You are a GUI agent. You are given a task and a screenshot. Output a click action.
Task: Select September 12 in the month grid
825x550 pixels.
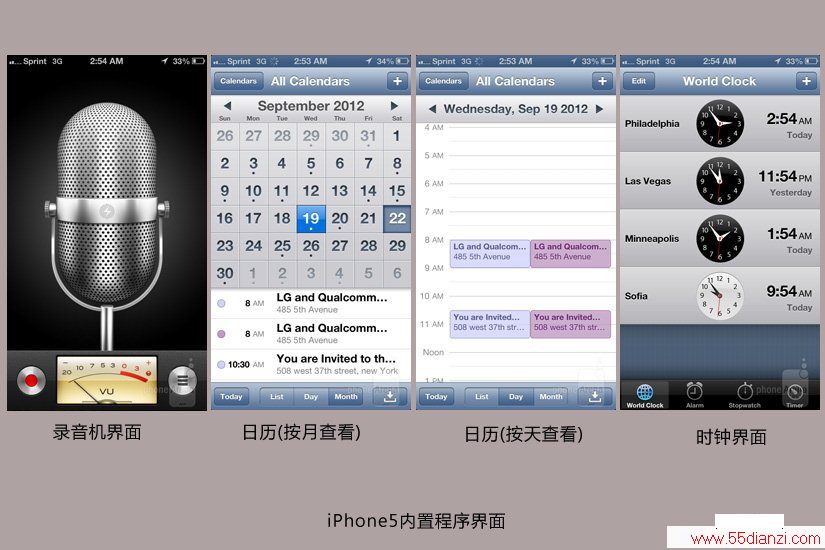point(311,191)
